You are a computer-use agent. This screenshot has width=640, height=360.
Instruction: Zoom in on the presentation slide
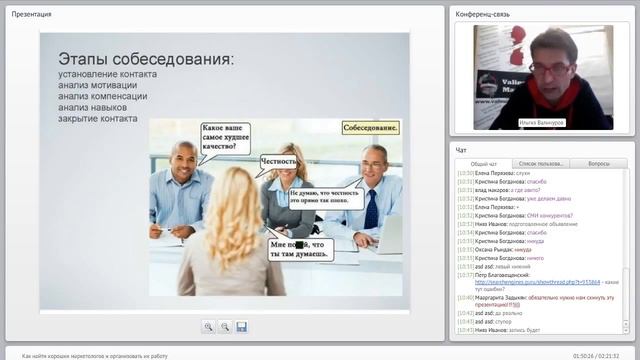209,327
